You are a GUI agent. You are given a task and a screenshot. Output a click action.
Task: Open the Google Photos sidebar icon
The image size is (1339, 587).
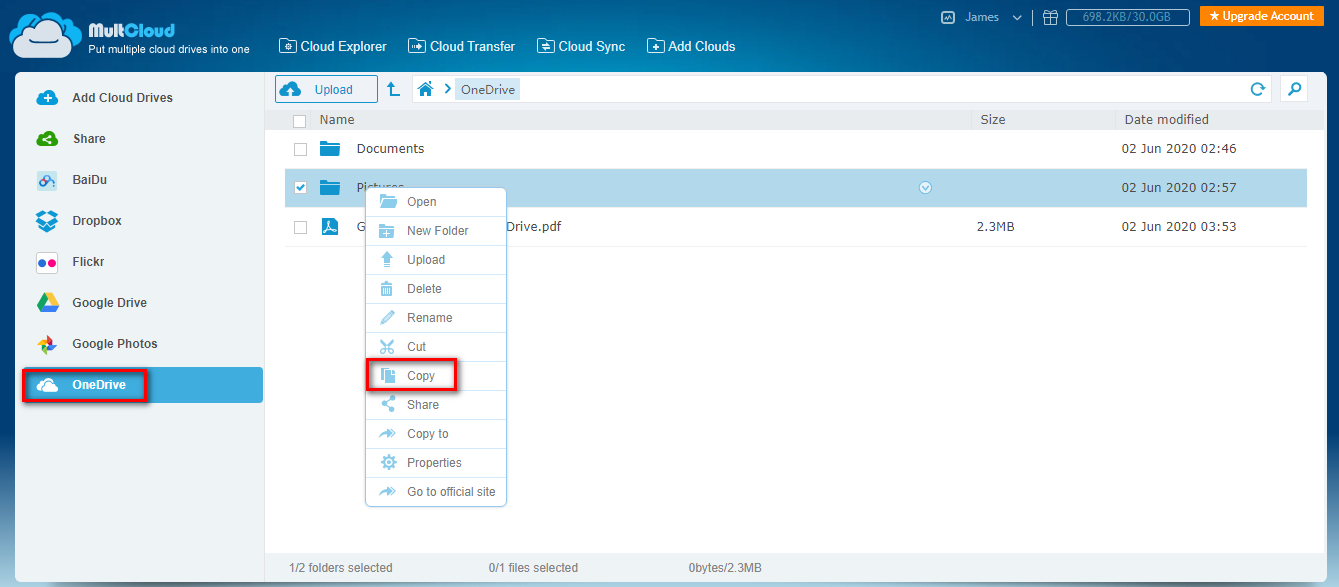pyautogui.click(x=47, y=344)
